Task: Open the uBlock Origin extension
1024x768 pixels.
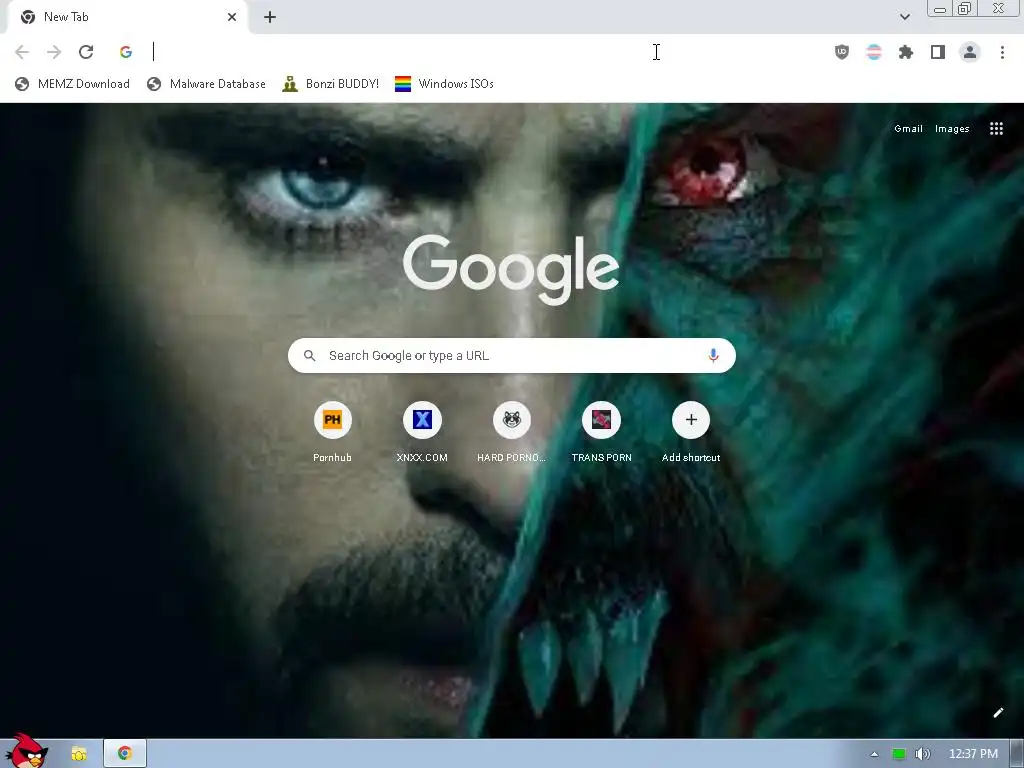Action: click(842, 52)
